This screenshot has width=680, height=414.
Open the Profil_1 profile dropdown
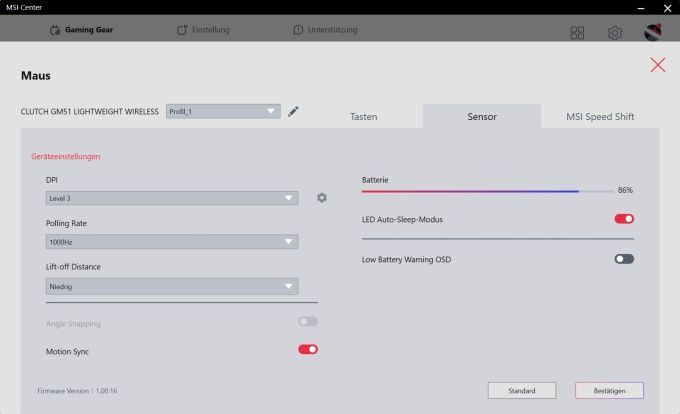[x=223, y=111]
